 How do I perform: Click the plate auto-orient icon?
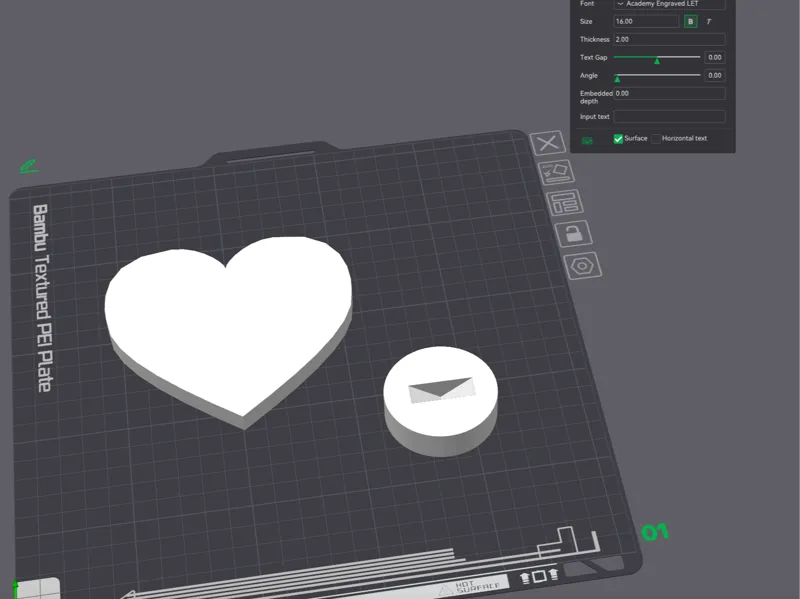pos(556,172)
